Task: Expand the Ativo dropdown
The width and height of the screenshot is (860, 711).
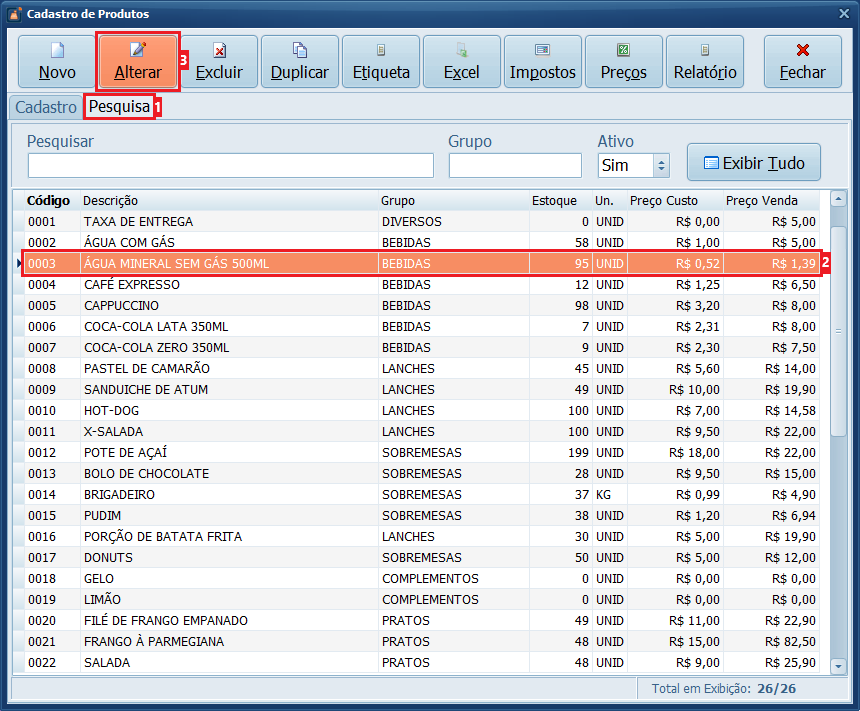Action: click(x=661, y=165)
